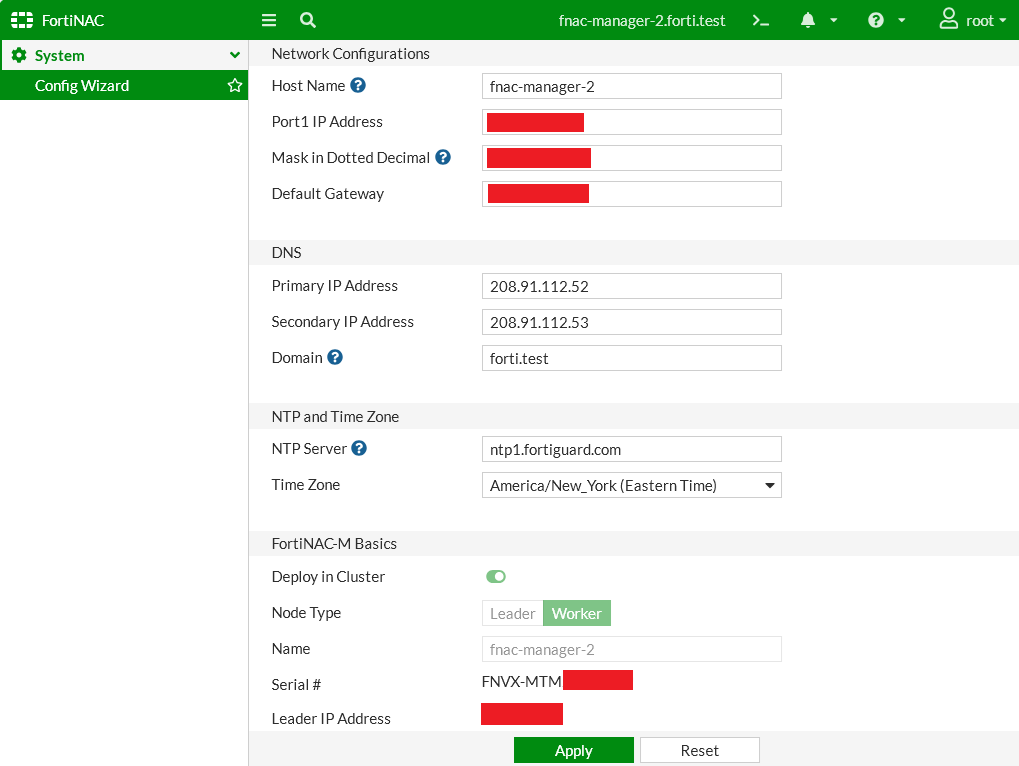Click the Serial # label
Viewport: 1019px width, 766px height.
[x=296, y=685]
